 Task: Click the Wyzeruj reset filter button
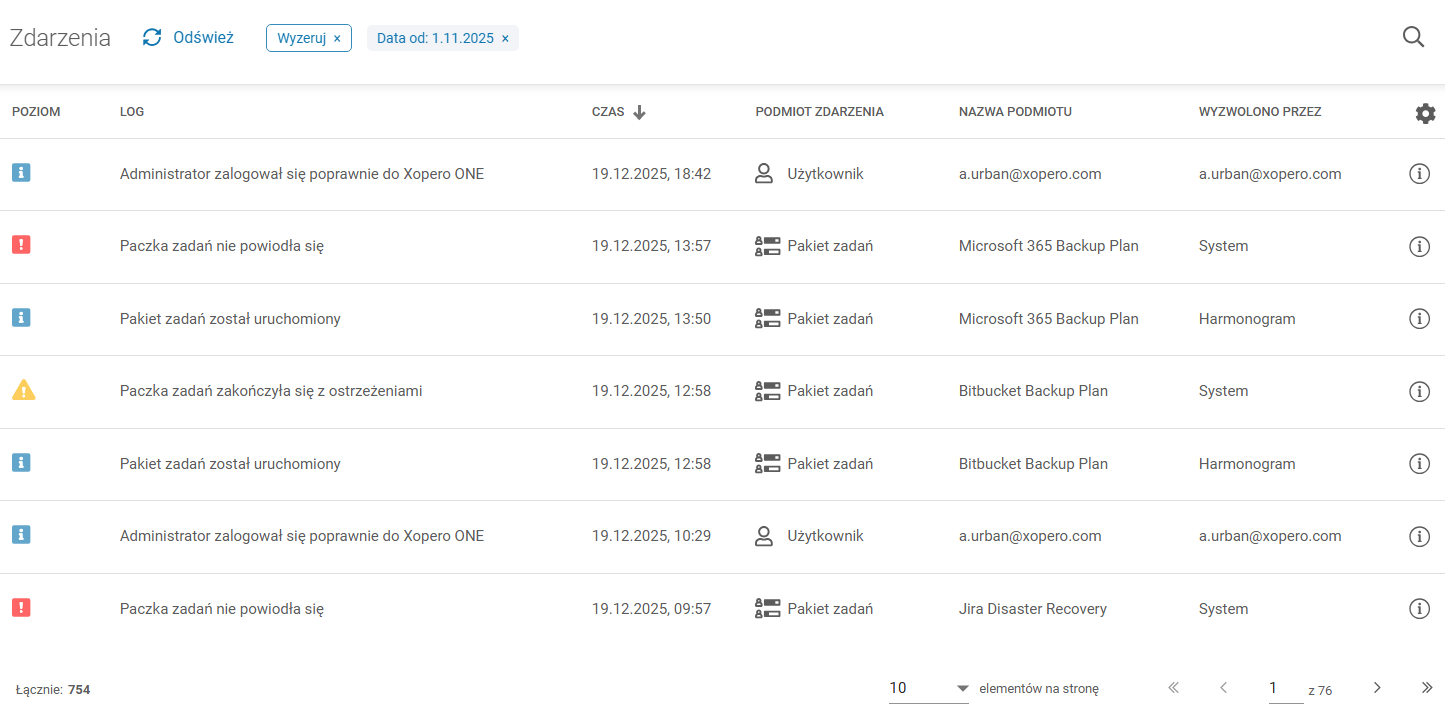(x=308, y=38)
